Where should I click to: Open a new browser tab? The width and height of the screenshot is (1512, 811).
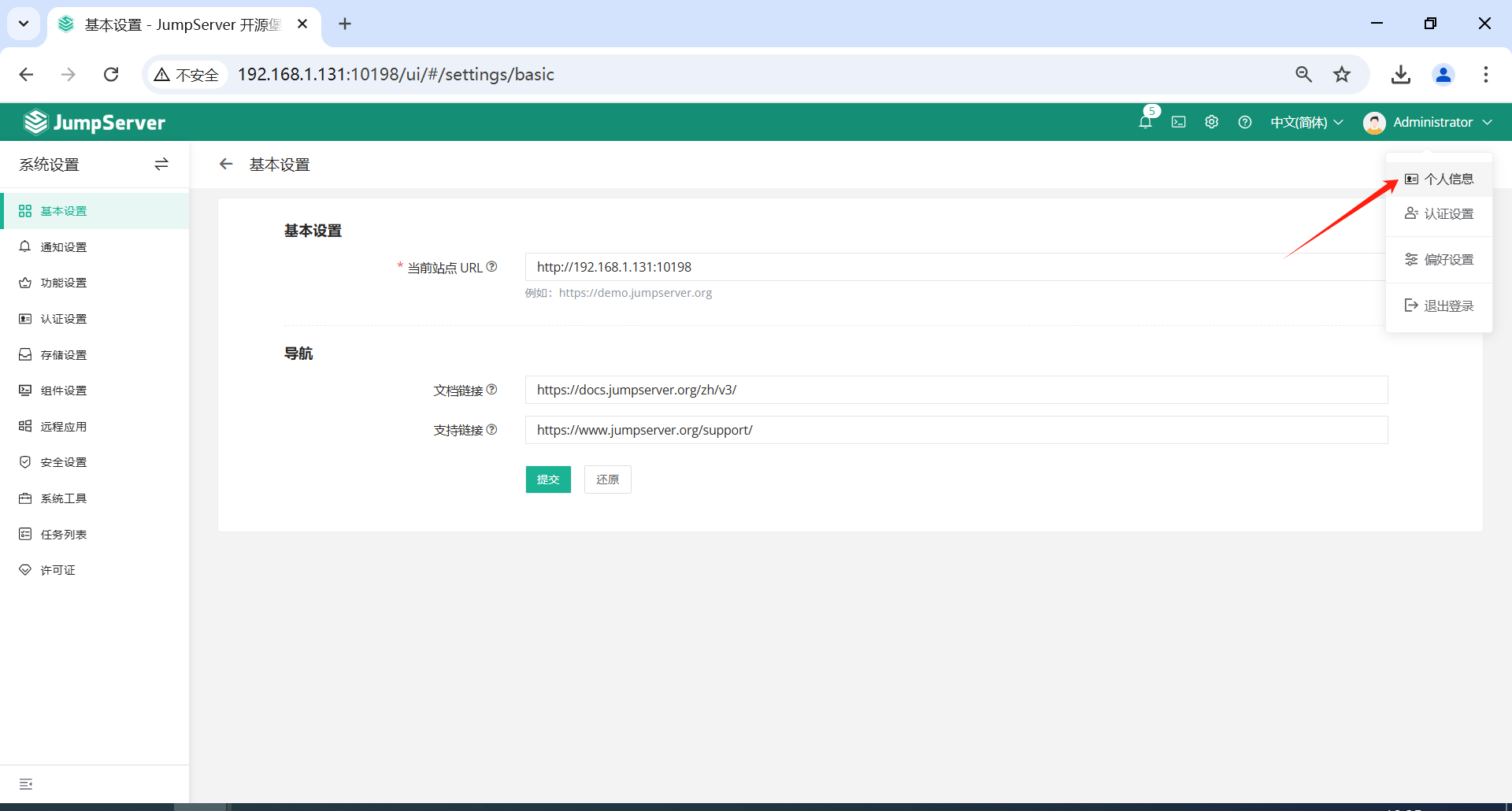(x=345, y=24)
